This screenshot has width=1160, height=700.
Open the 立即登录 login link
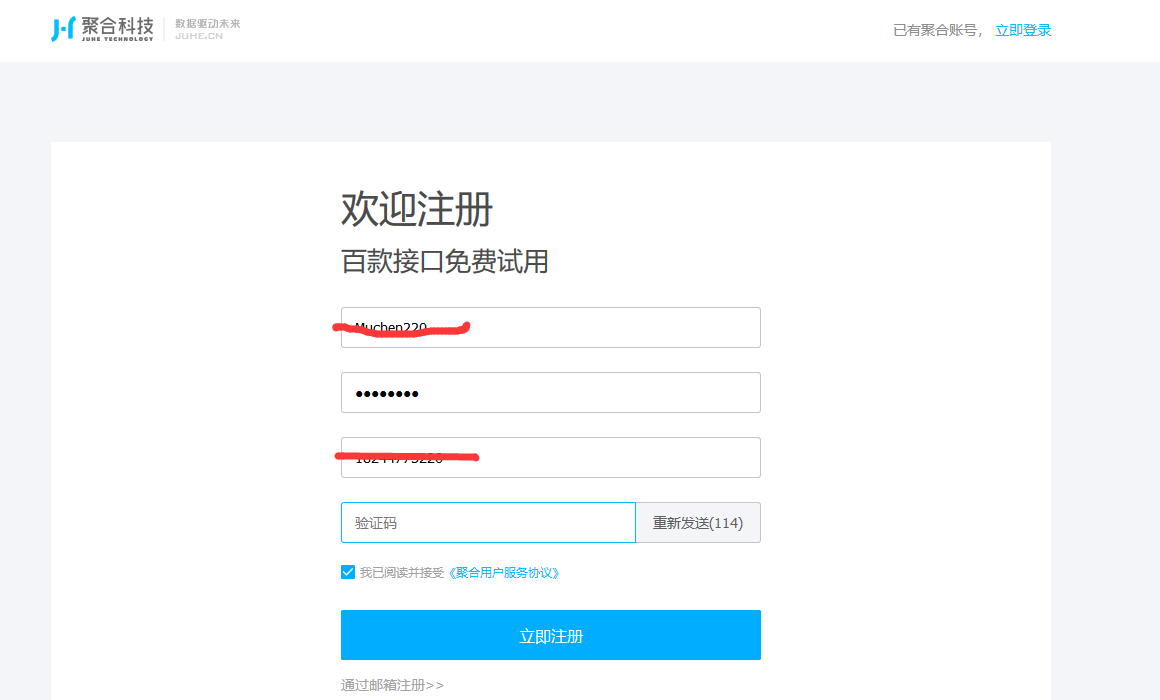pyautogui.click(x=1022, y=30)
